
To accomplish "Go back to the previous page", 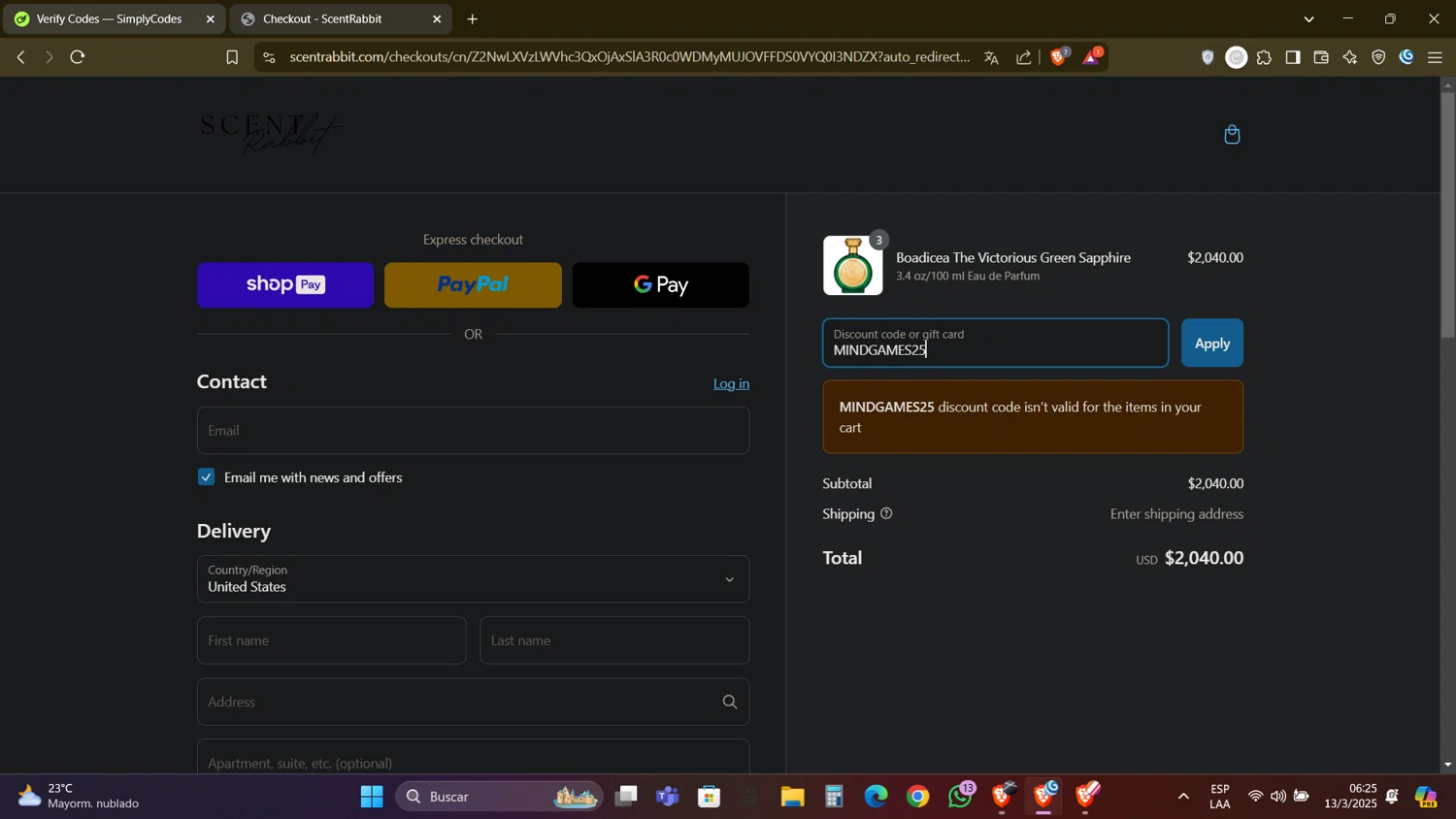I will click(20, 57).
